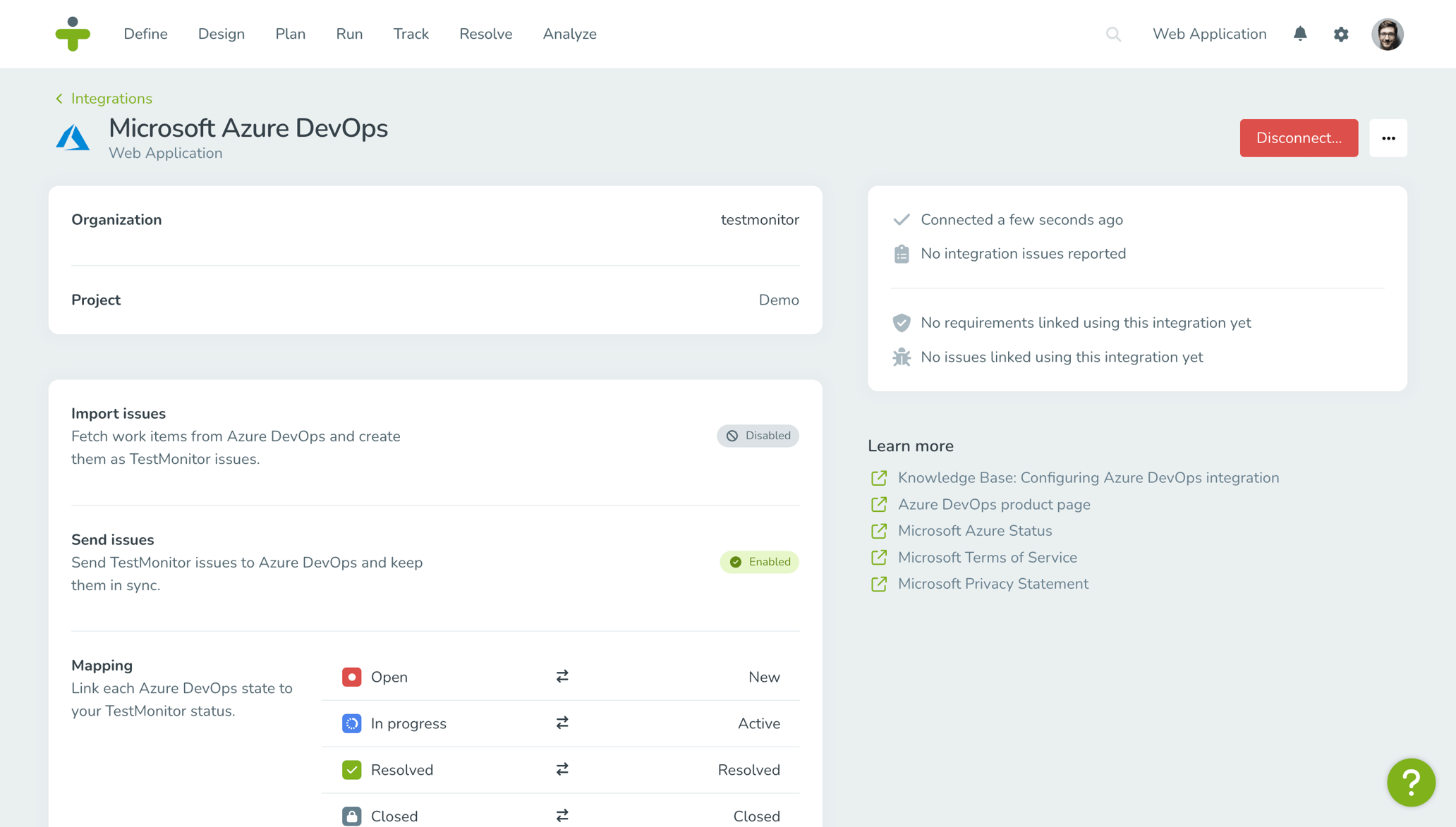Select the Track menu item
The width and height of the screenshot is (1456, 827).
411,33
